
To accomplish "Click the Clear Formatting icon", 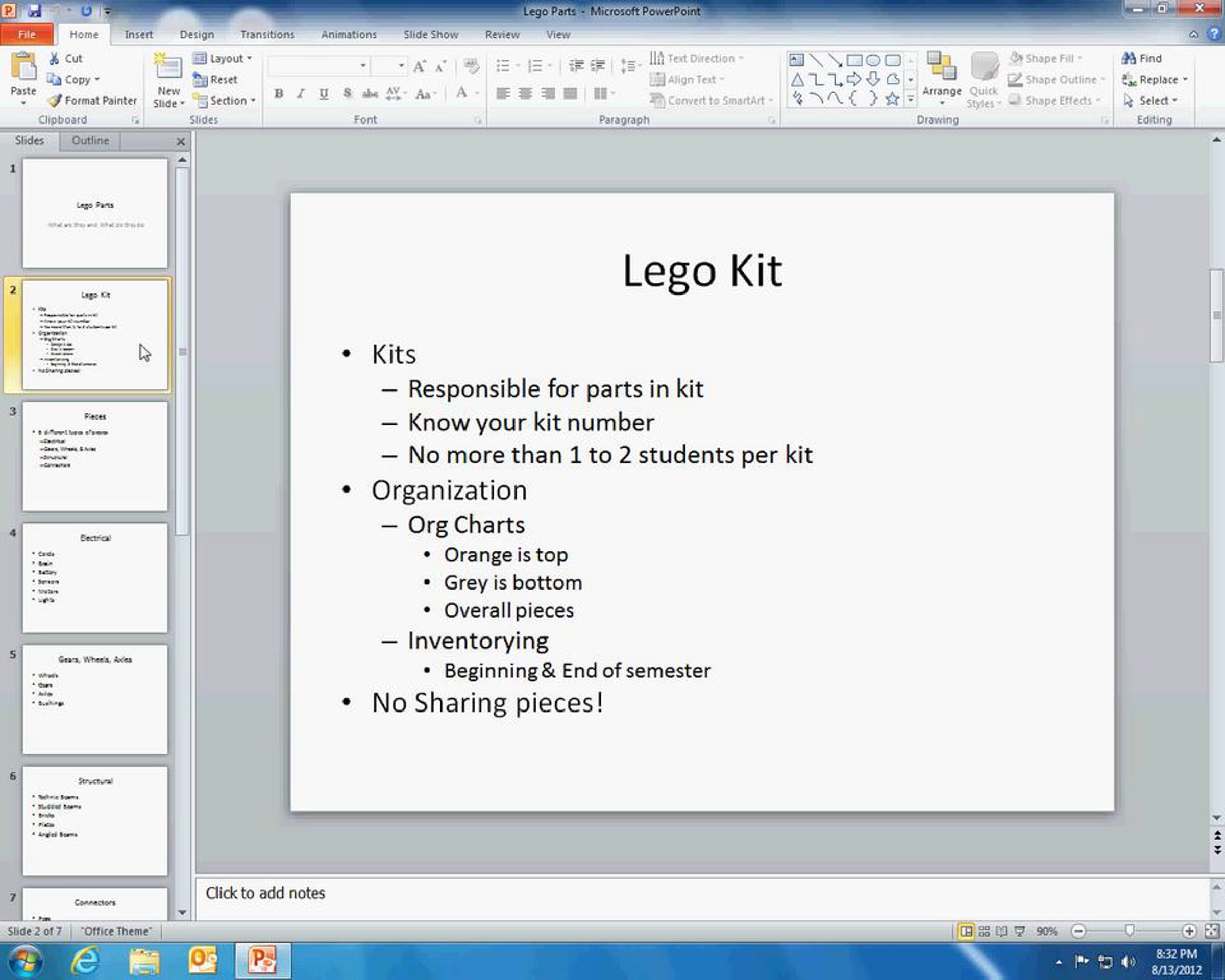I will (x=471, y=66).
